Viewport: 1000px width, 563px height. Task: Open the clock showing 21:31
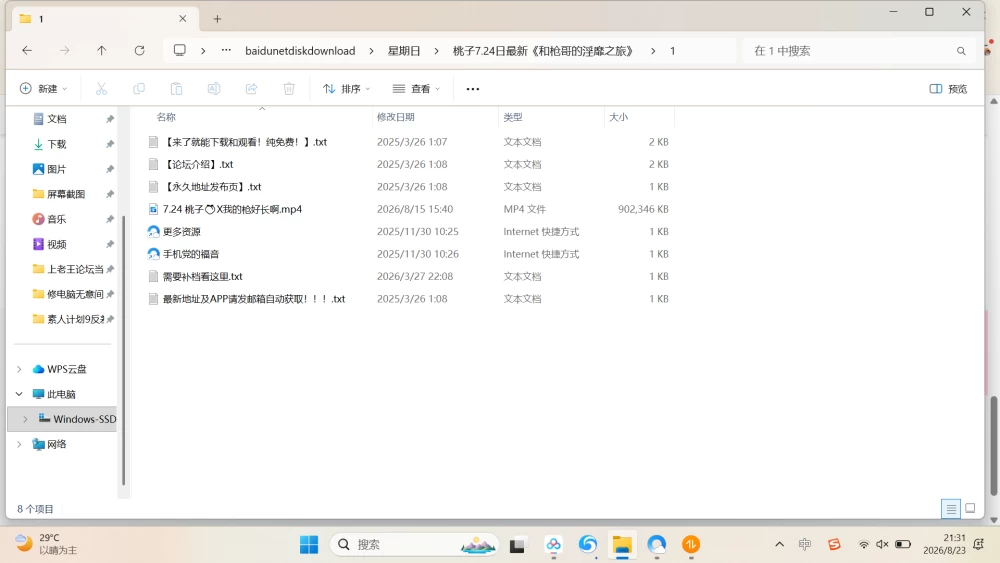(x=945, y=544)
